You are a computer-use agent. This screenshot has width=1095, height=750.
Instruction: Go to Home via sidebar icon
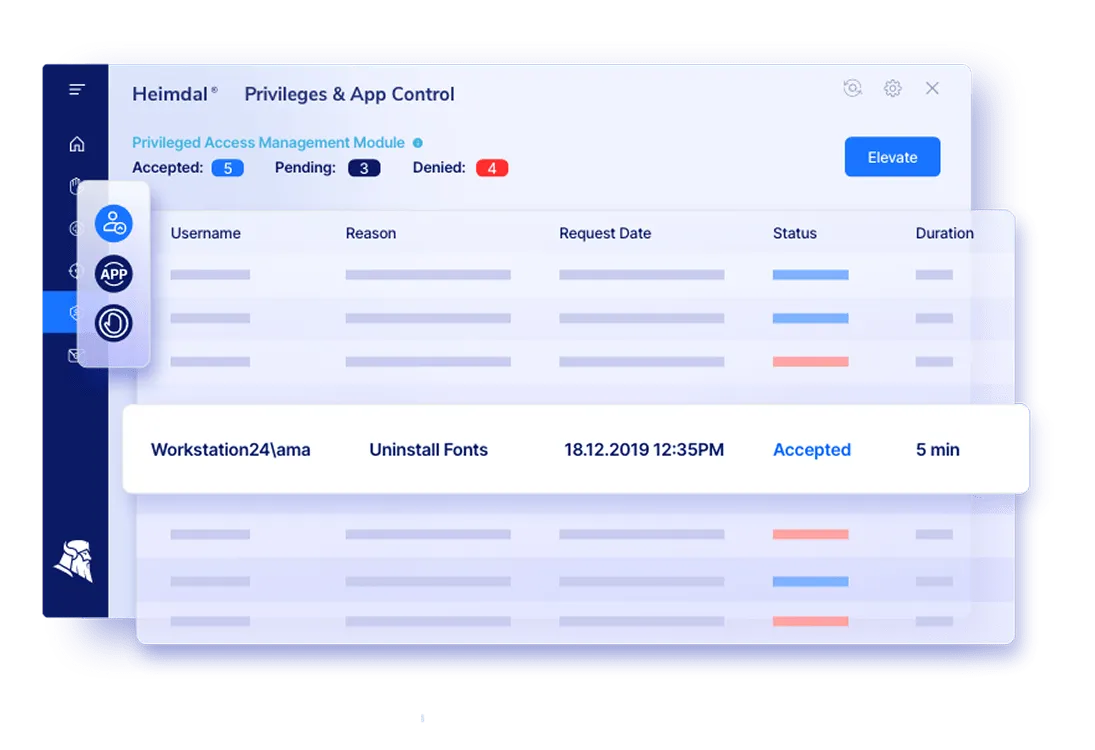(77, 144)
